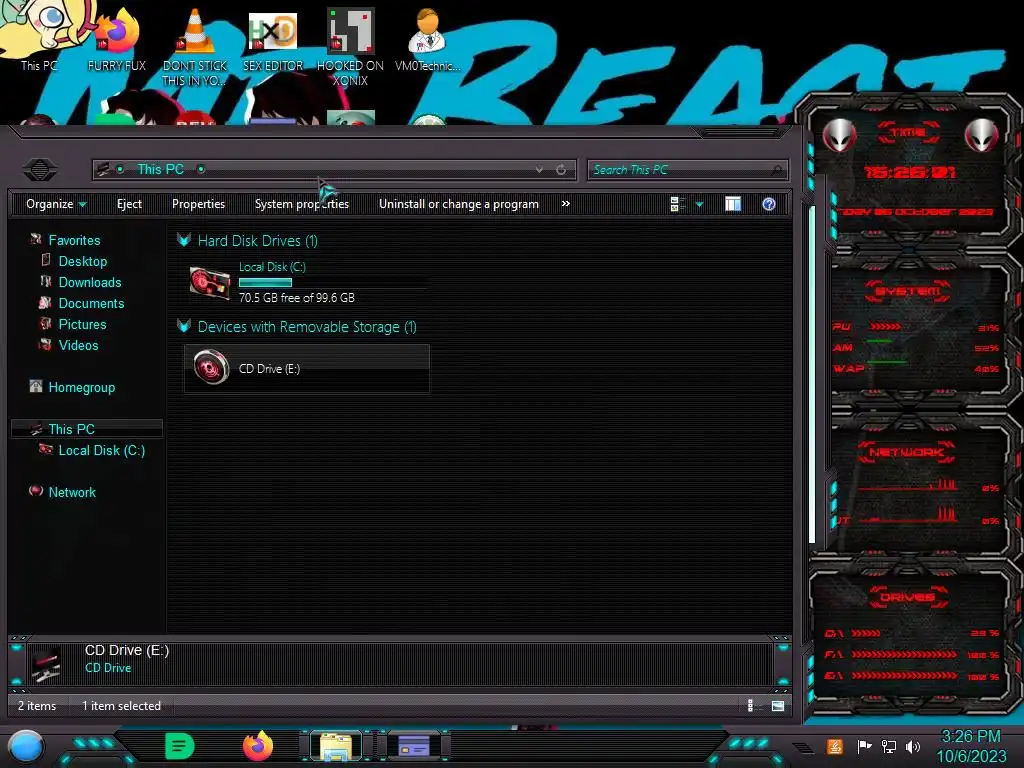The width and height of the screenshot is (1024, 768).
Task: Click the left alien head gadget icon
Action: click(839, 135)
